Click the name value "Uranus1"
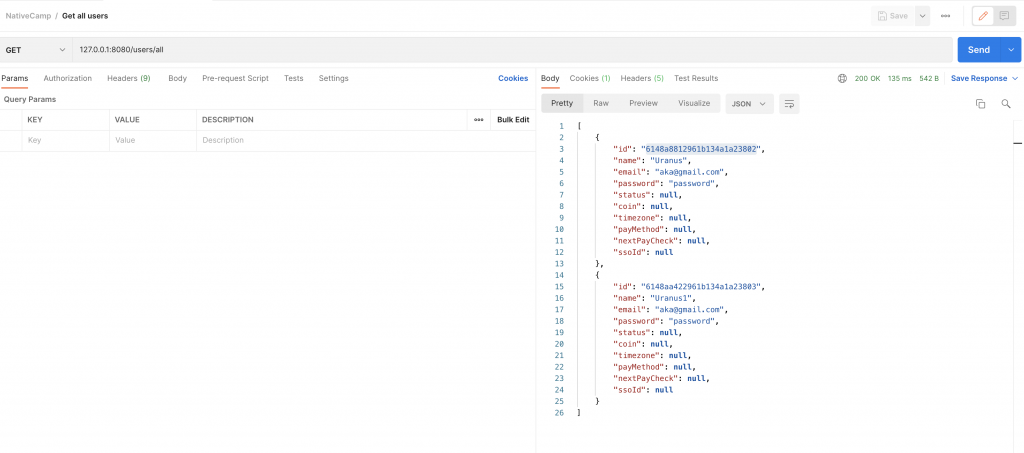This screenshot has height=453, width=1024. 673,298
